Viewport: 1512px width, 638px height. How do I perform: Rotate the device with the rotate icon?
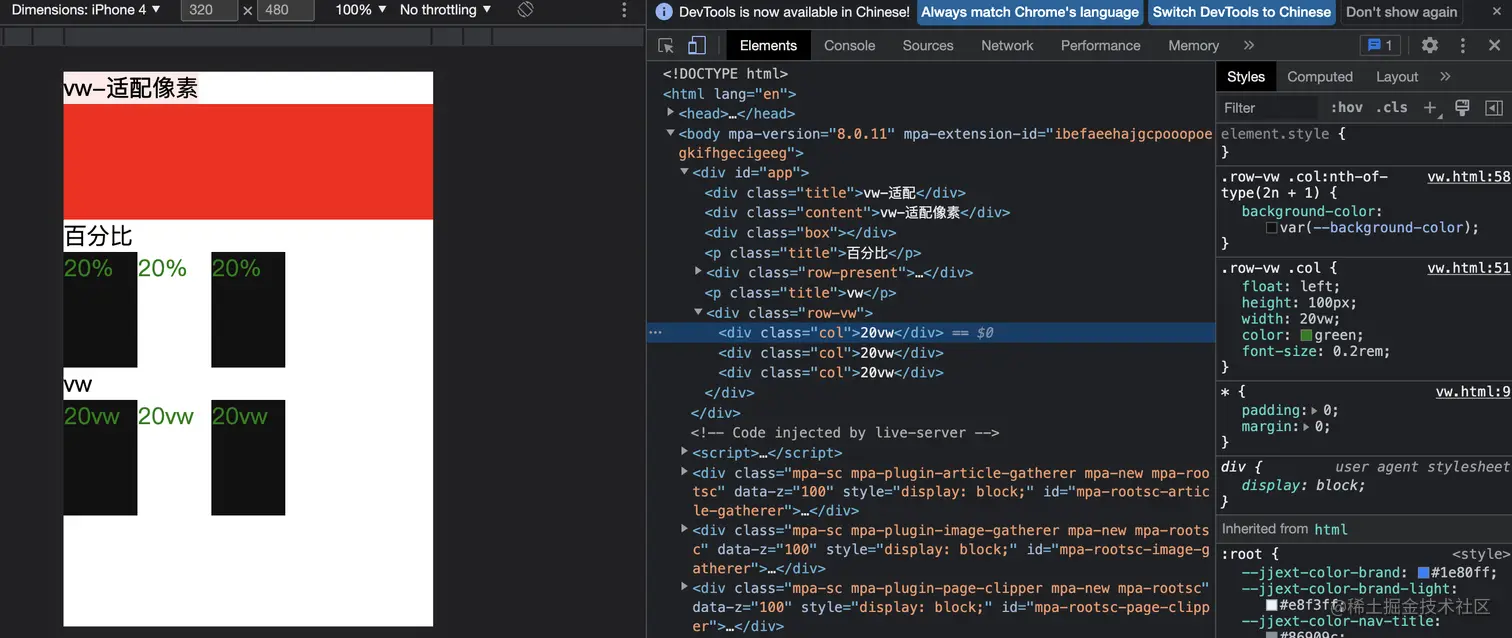pos(525,10)
